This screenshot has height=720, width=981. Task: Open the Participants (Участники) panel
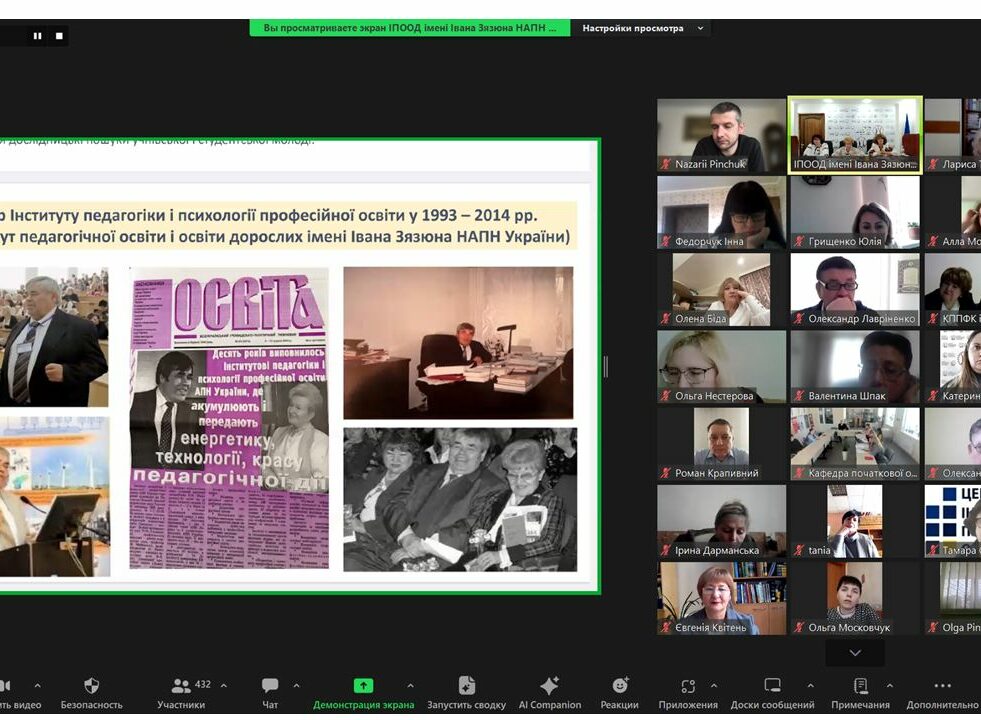coord(181,686)
